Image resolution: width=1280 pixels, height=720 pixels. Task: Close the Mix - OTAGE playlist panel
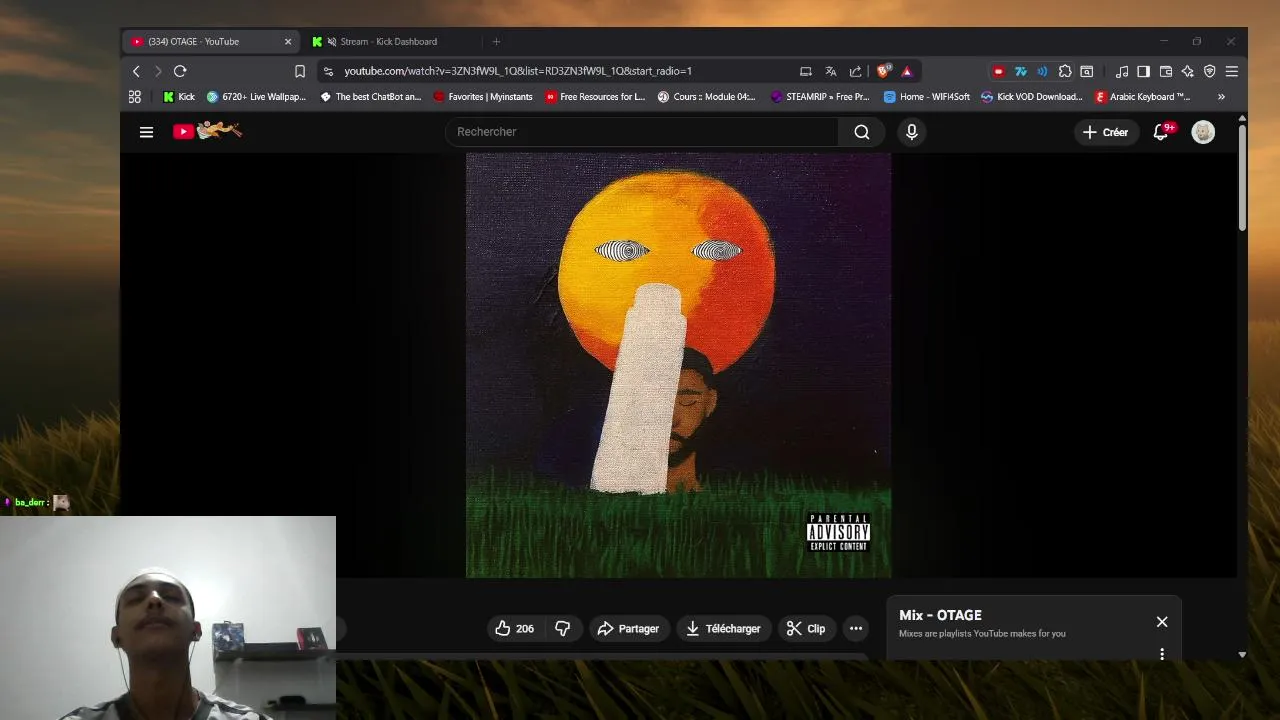click(x=1162, y=622)
